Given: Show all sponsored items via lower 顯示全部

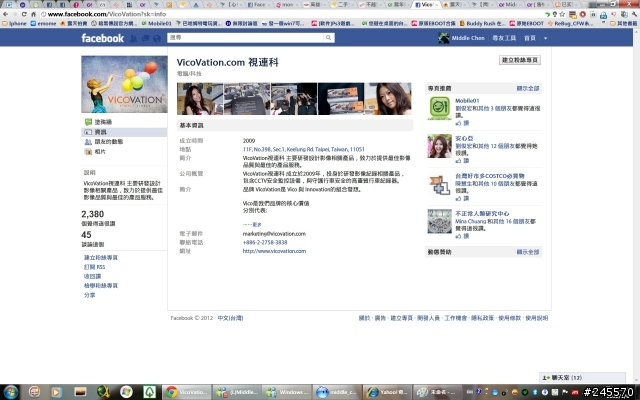Looking at the screenshot, I should pyautogui.click(x=528, y=252).
